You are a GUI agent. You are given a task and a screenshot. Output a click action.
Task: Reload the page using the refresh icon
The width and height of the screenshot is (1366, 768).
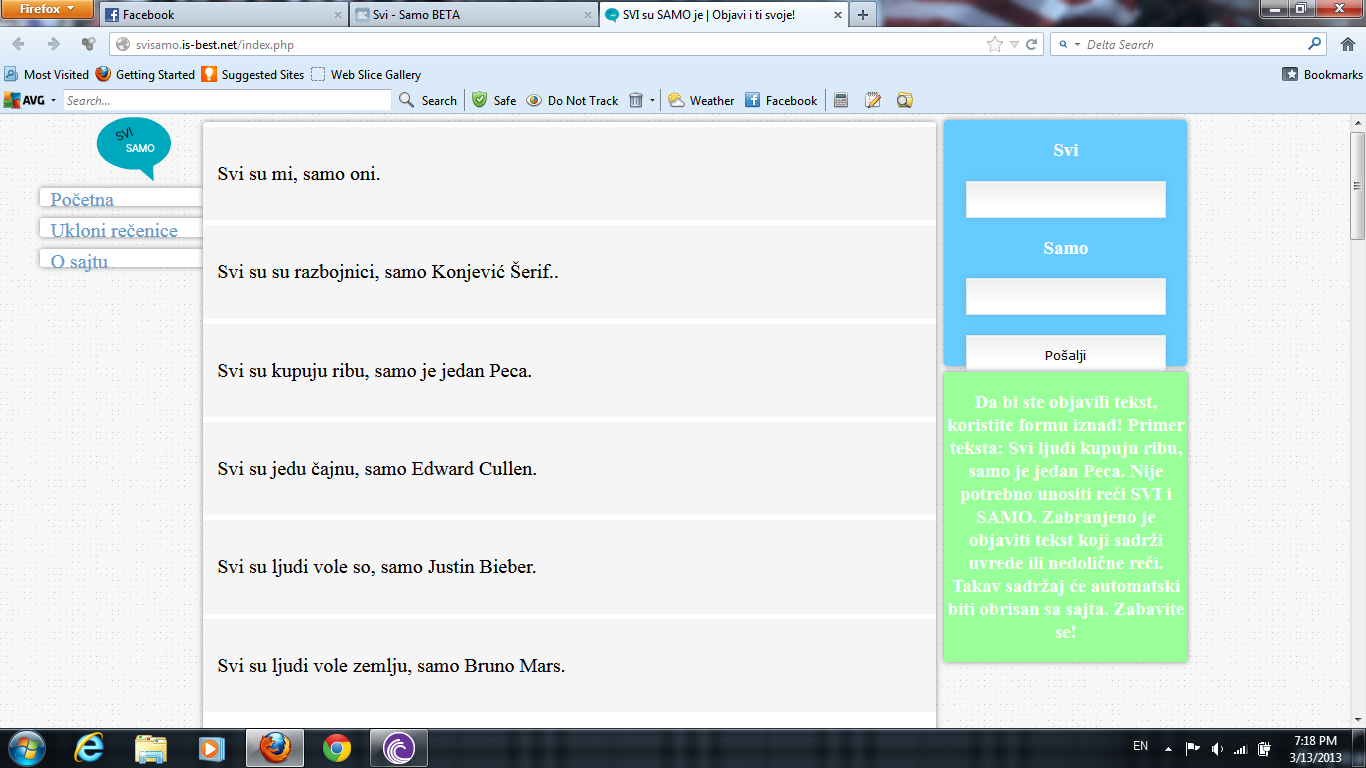1032,44
